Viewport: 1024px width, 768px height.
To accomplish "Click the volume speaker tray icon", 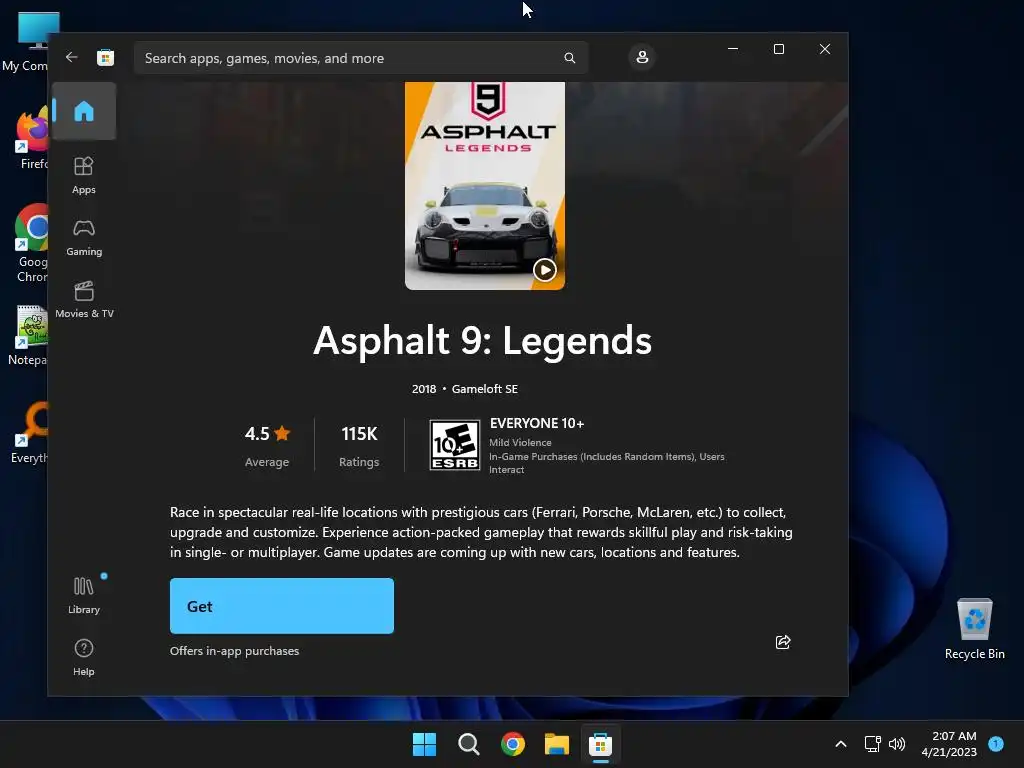I will click(897, 744).
